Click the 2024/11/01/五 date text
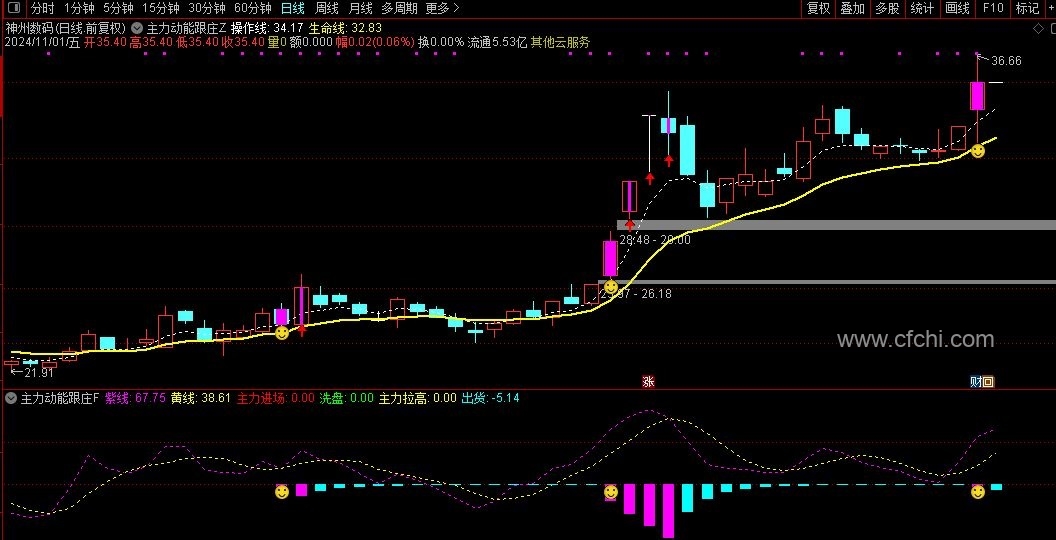This screenshot has height=540, width=1056. pyautogui.click(x=42, y=42)
